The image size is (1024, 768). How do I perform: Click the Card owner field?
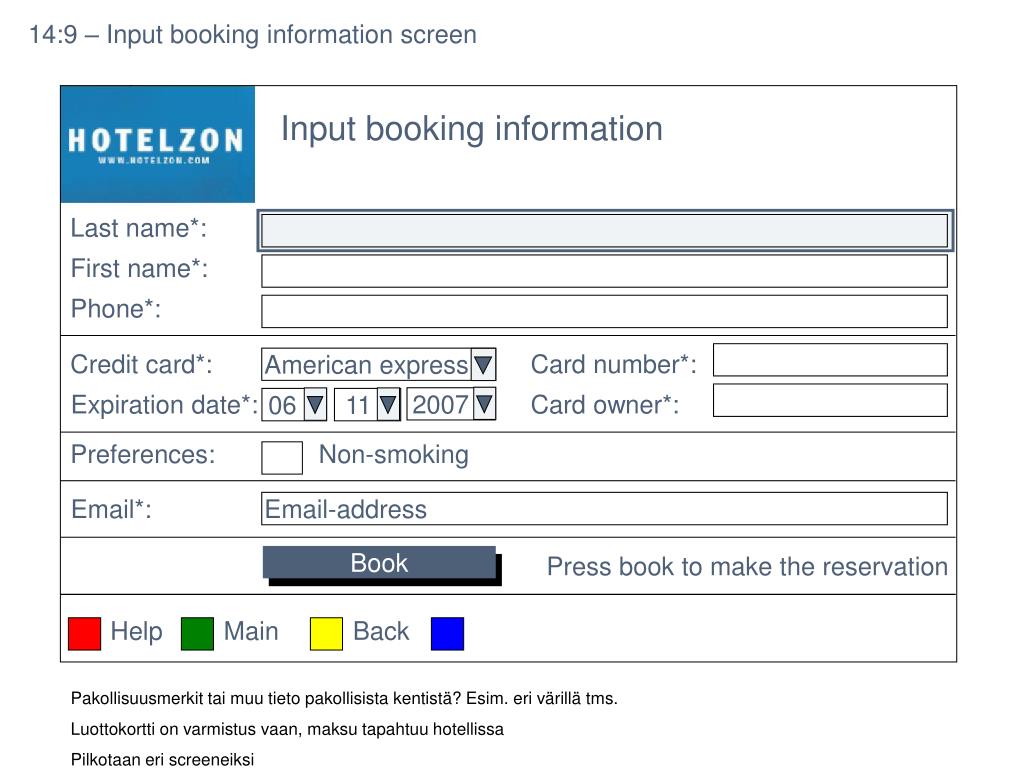pos(830,400)
